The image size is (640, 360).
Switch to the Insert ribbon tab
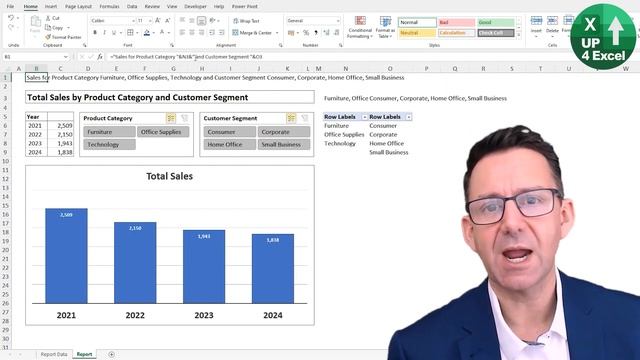point(51,7)
